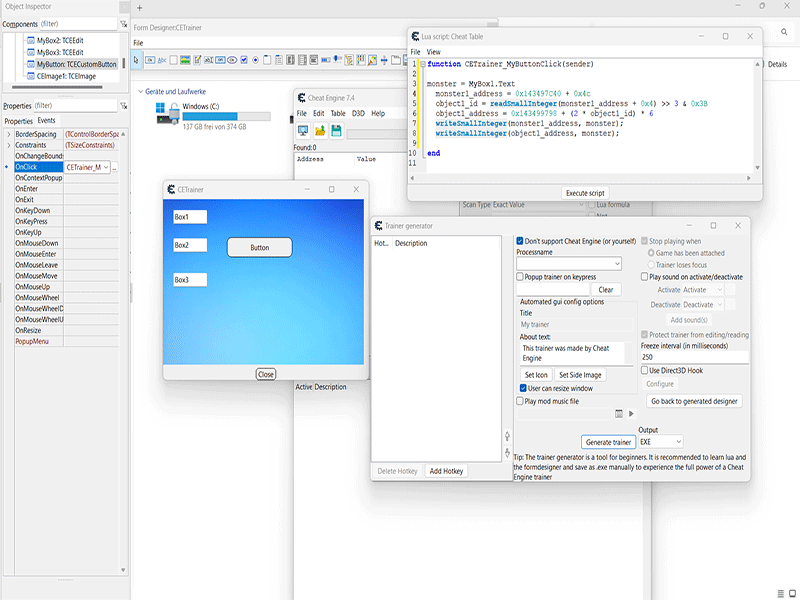
Task: Select the checkbox component icon in the designer toolbar
Action: click(244, 62)
